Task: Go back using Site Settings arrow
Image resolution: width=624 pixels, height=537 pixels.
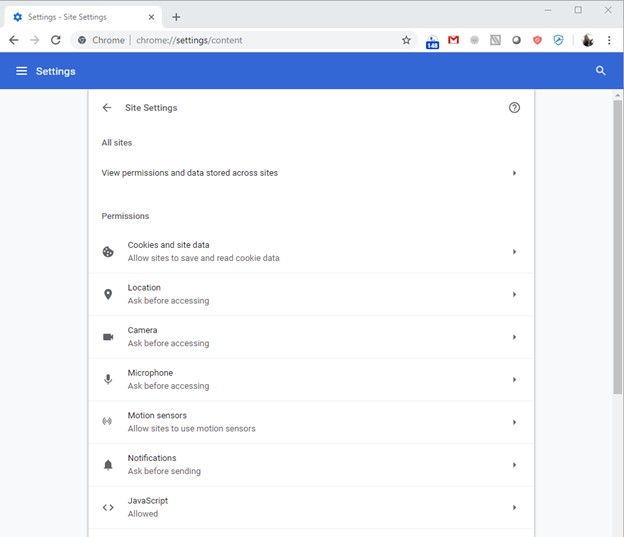Action: pos(107,107)
